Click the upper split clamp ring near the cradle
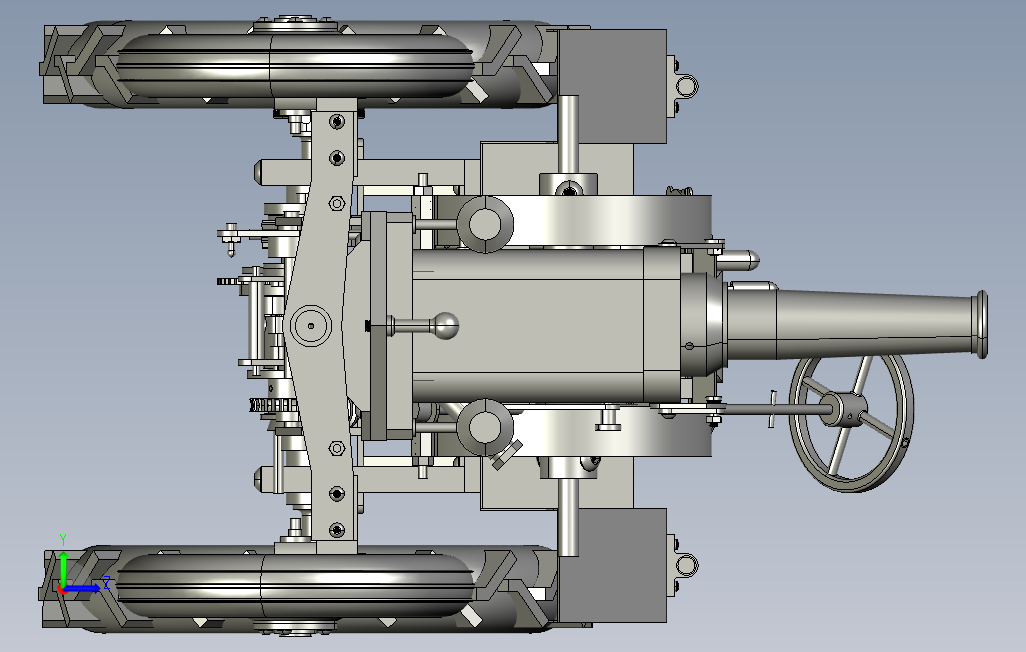Screen dimensions: 1026x652 coord(485,224)
